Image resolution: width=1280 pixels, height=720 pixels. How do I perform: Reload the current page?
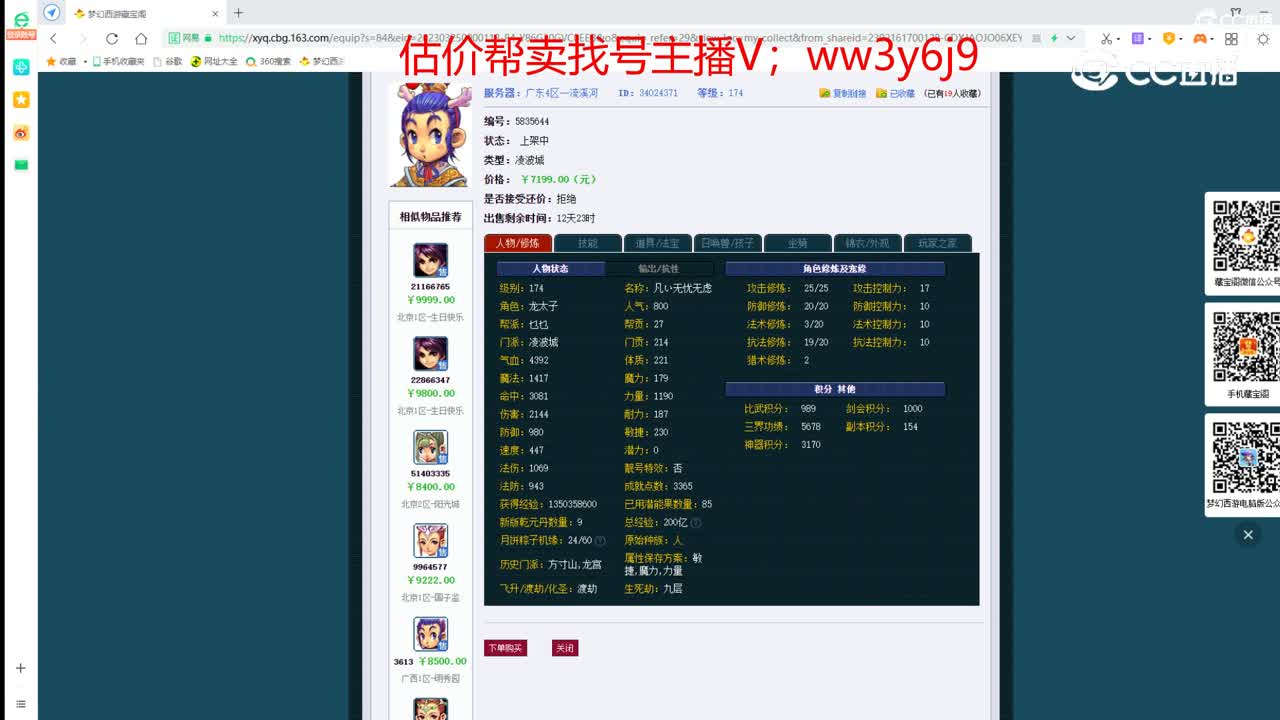112,38
